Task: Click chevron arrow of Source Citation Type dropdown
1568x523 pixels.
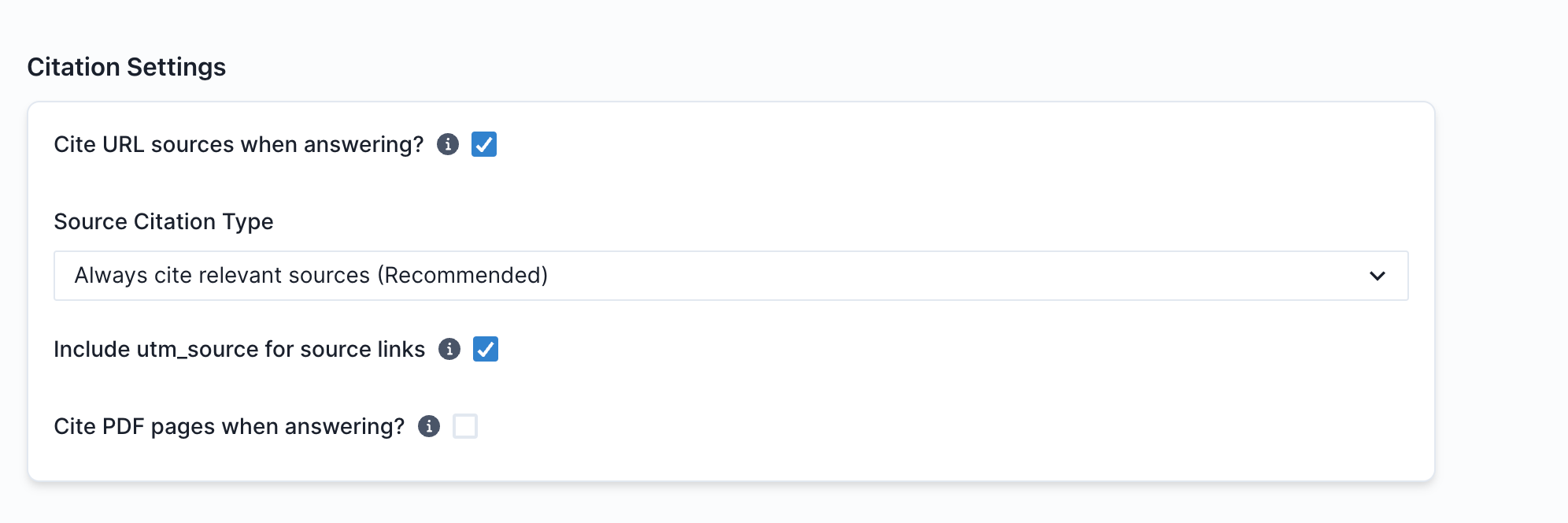Action: pyautogui.click(x=1377, y=276)
